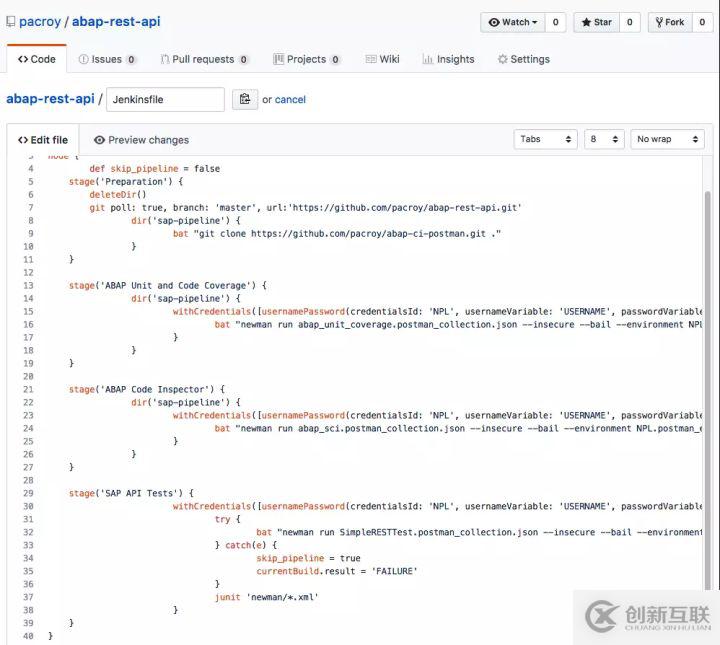720x645 pixels.
Task: Open the Wiki tab
Action: pyautogui.click(x=382, y=59)
